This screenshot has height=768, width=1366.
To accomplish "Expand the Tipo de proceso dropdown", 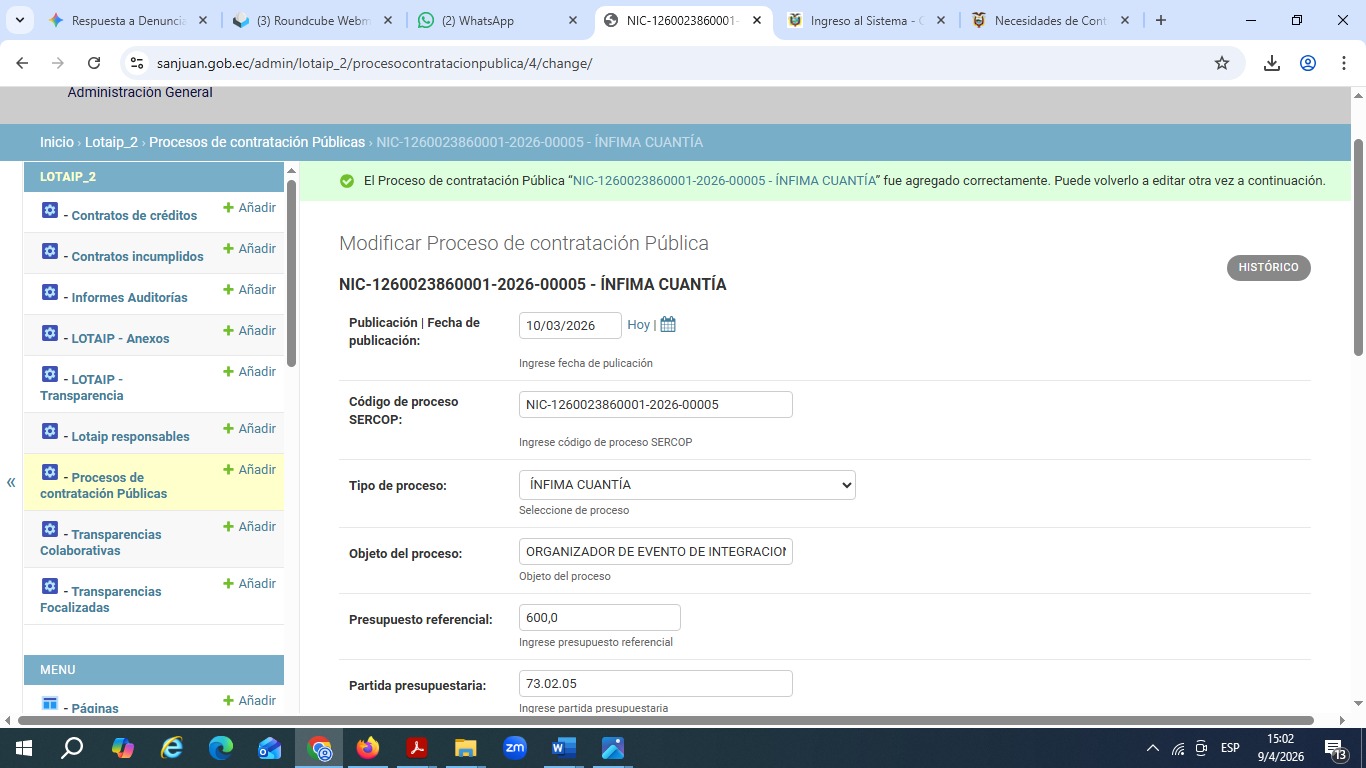I will tap(687, 485).
